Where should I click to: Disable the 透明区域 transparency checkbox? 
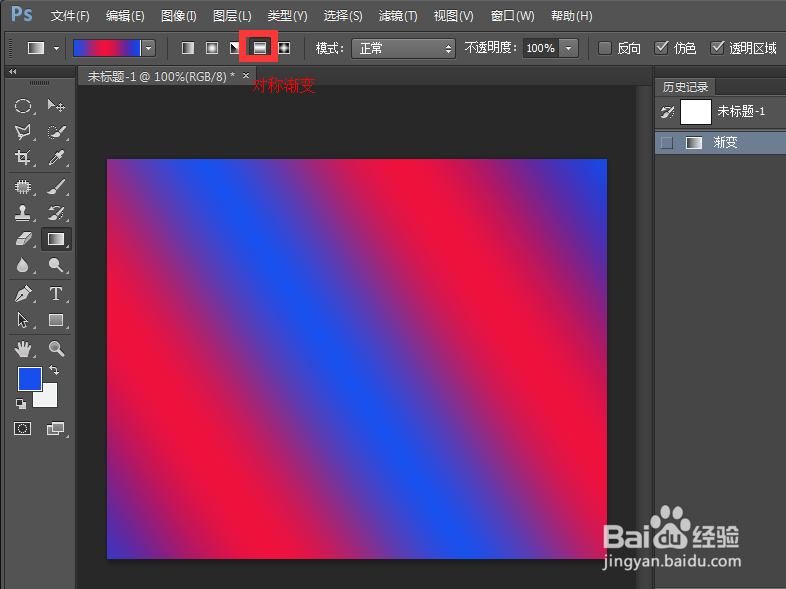pos(717,48)
